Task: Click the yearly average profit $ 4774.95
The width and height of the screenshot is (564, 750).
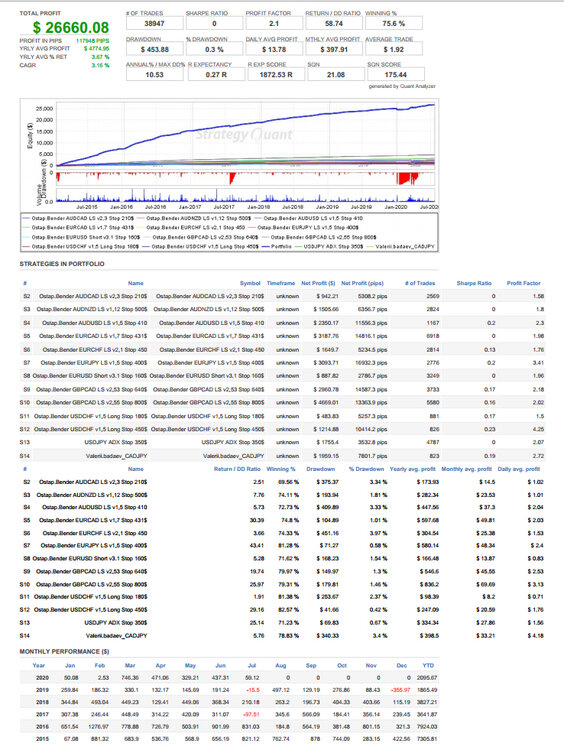Action: tap(96, 49)
